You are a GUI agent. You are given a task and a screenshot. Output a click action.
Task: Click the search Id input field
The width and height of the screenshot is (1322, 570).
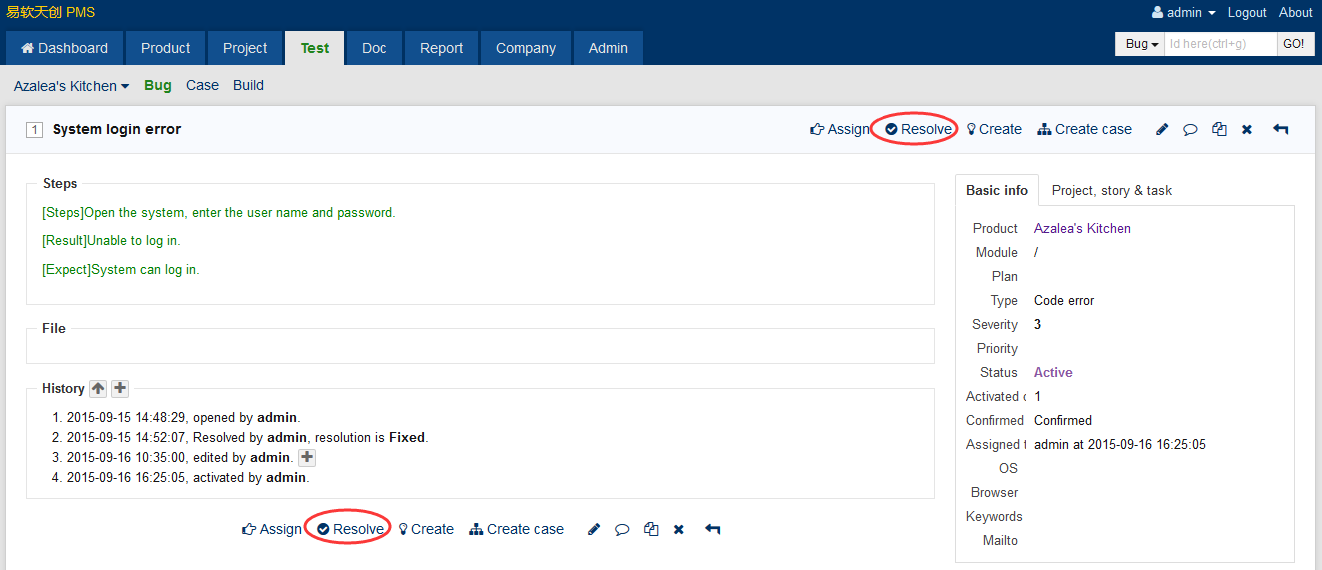tap(1220, 44)
